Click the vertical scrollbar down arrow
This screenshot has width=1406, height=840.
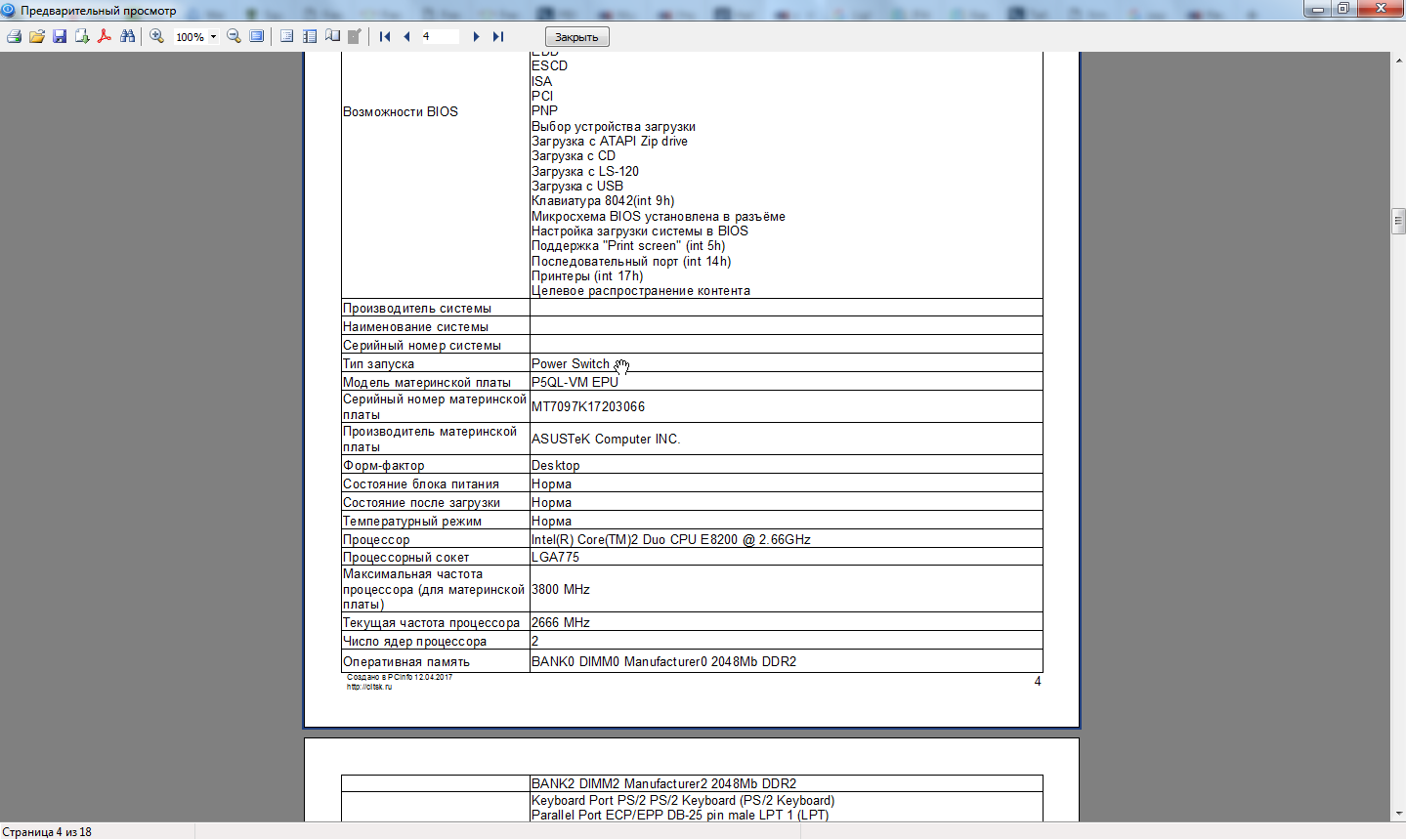pyautogui.click(x=1397, y=814)
